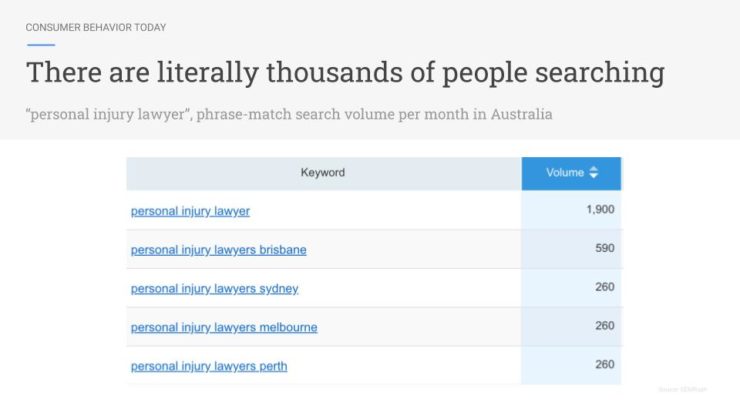Click the sort arrows icon beside Volume
Viewport: 740px width, 416px height.
tap(594, 172)
